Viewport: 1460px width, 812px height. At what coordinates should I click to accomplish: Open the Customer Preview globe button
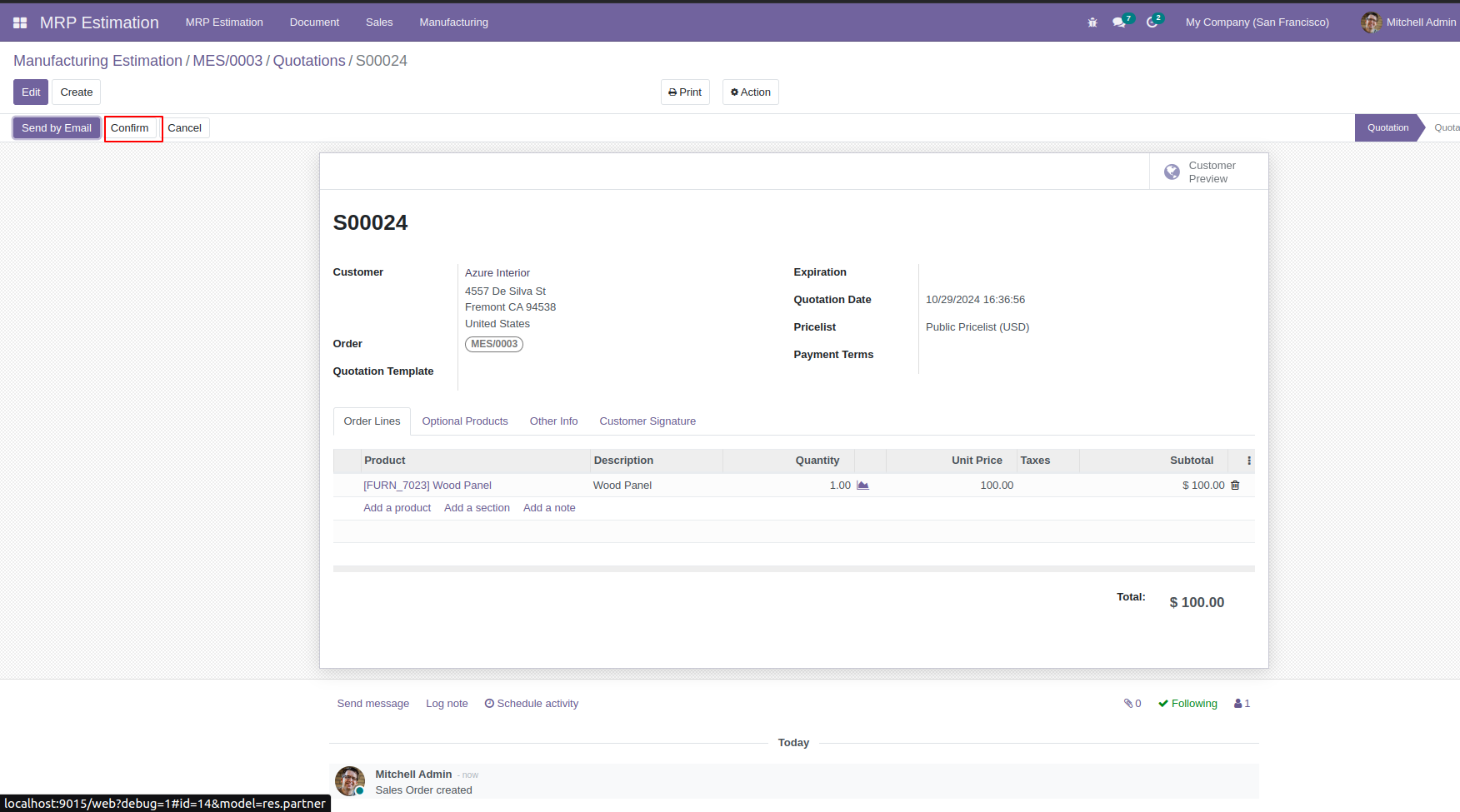[x=1209, y=172]
